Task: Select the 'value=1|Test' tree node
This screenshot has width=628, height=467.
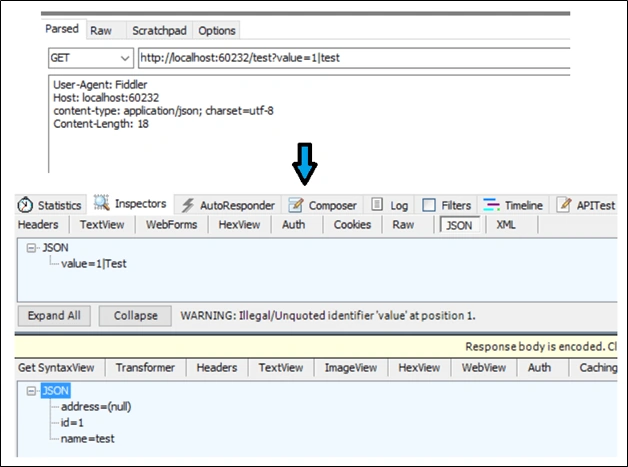Action: (x=94, y=264)
